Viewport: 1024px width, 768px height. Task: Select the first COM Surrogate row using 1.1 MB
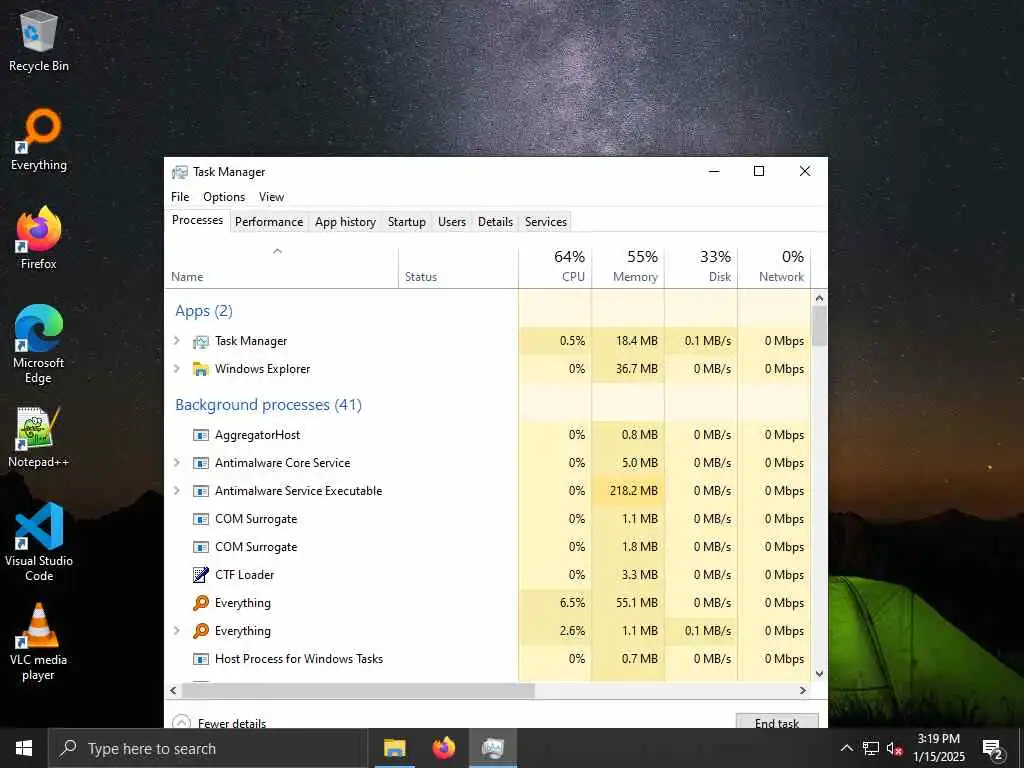coord(488,519)
